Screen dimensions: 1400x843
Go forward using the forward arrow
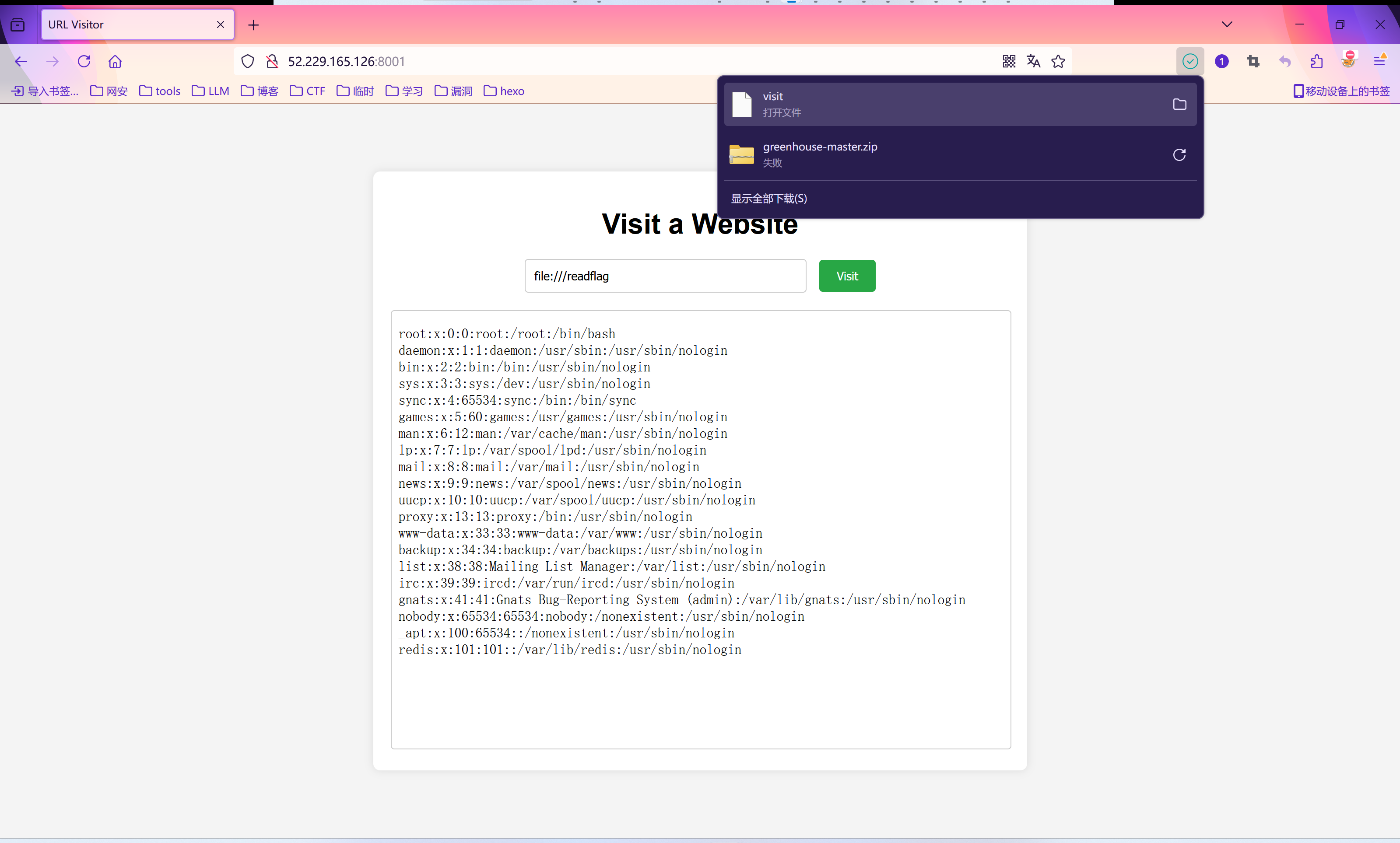tap(52, 61)
